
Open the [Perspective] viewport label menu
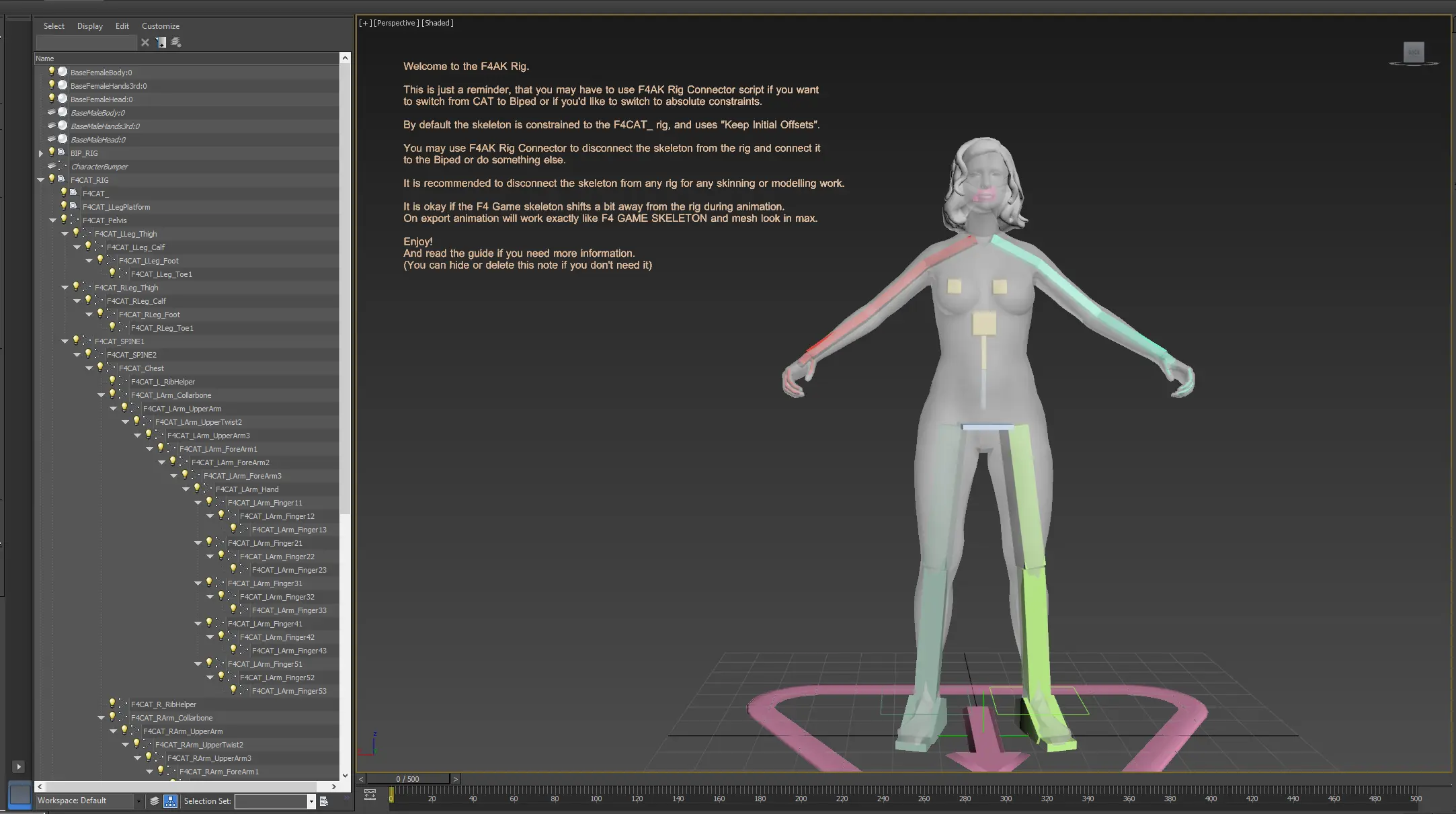pyautogui.click(x=395, y=23)
